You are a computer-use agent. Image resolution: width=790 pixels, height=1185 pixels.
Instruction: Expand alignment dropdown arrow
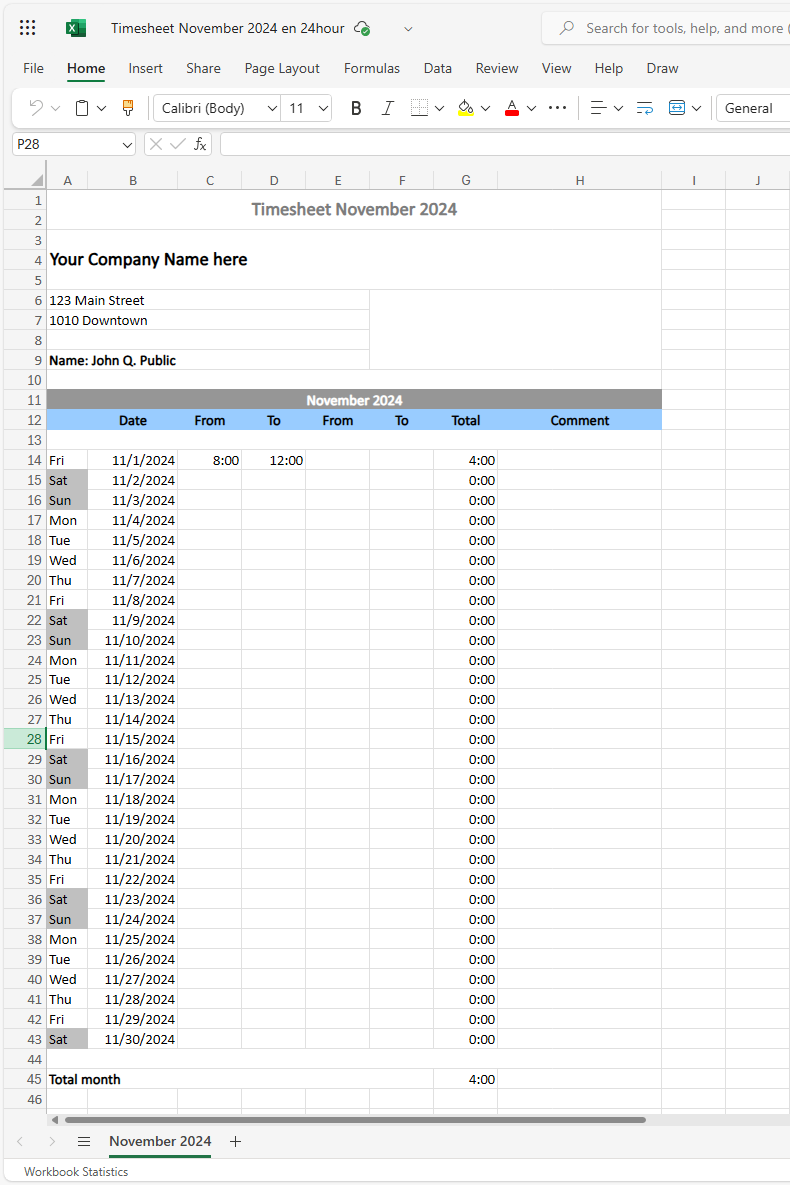(618, 108)
